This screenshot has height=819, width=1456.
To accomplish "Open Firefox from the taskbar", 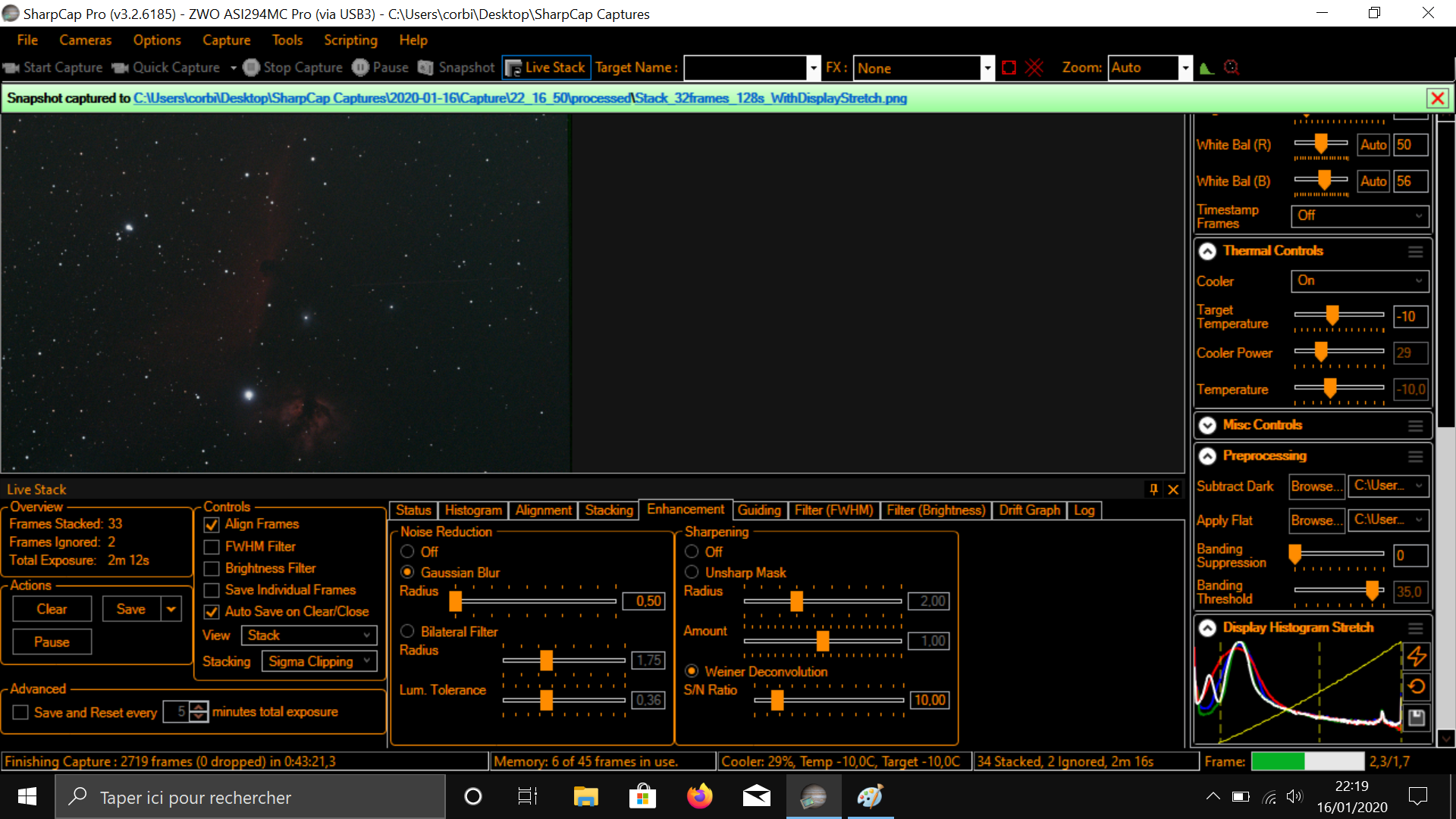I will [699, 796].
